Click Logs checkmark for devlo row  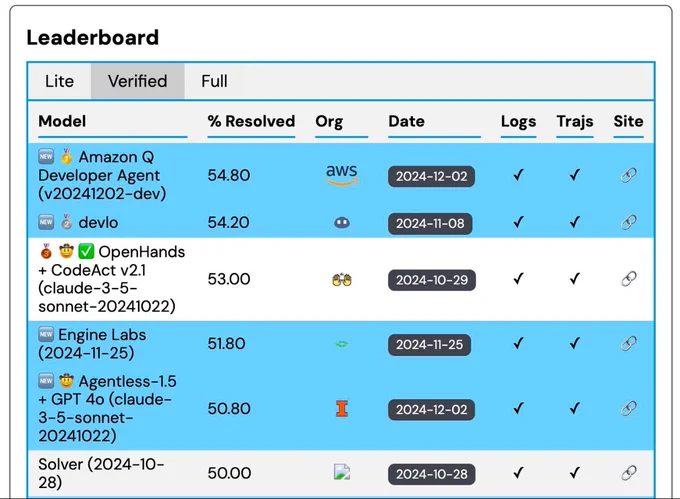pyautogui.click(x=518, y=222)
